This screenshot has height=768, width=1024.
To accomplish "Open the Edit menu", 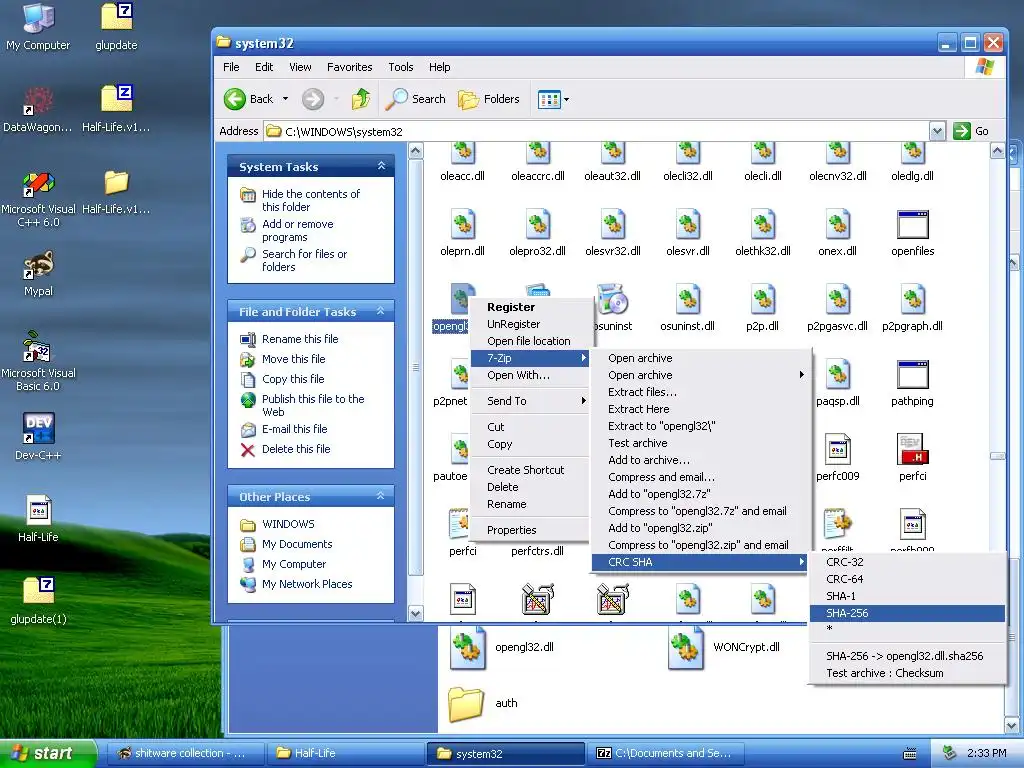I will (264, 67).
